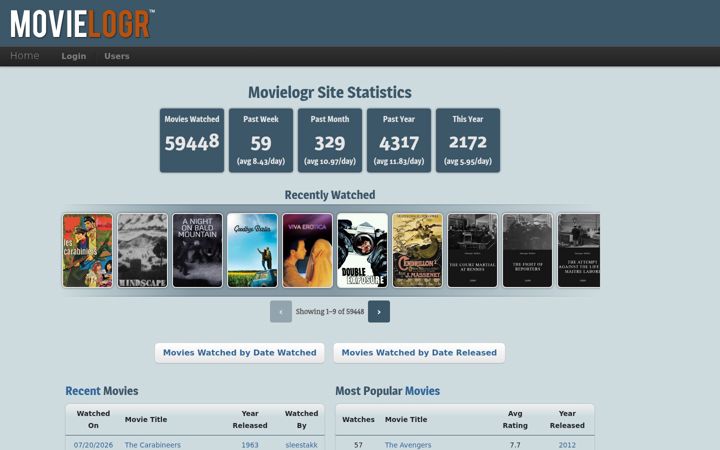720x450 pixels.
Task: Open the Double Exposure poster
Action: 362,251
